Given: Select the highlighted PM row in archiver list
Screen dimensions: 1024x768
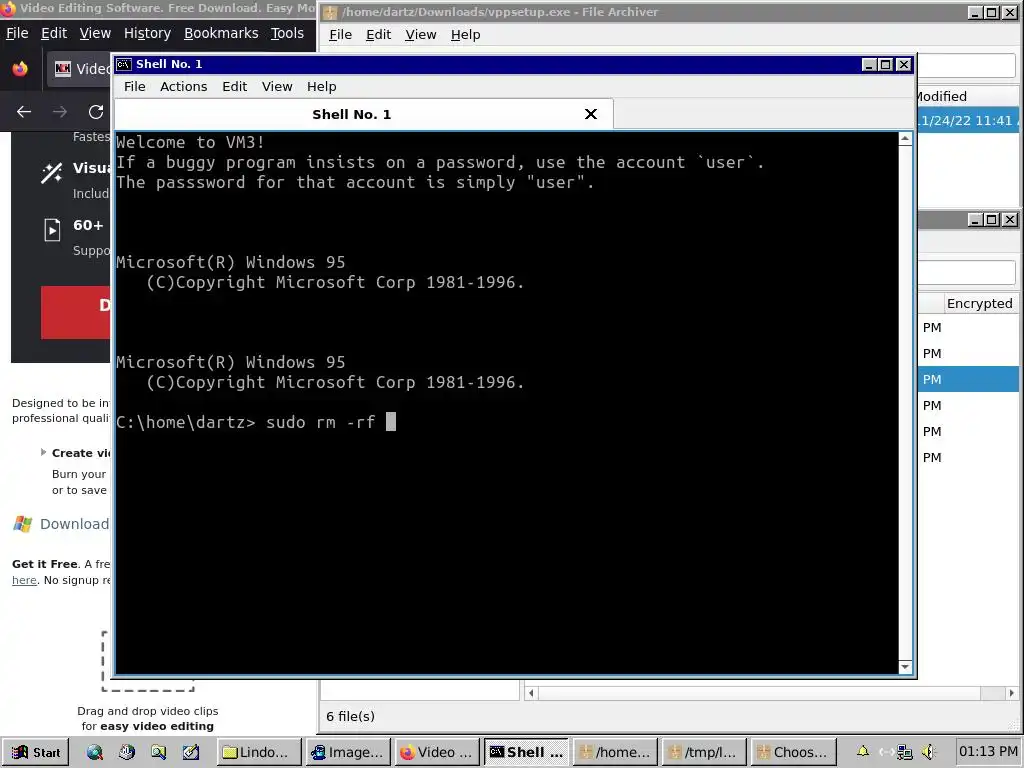Looking at the screenshot, I should tap(968, 379).
